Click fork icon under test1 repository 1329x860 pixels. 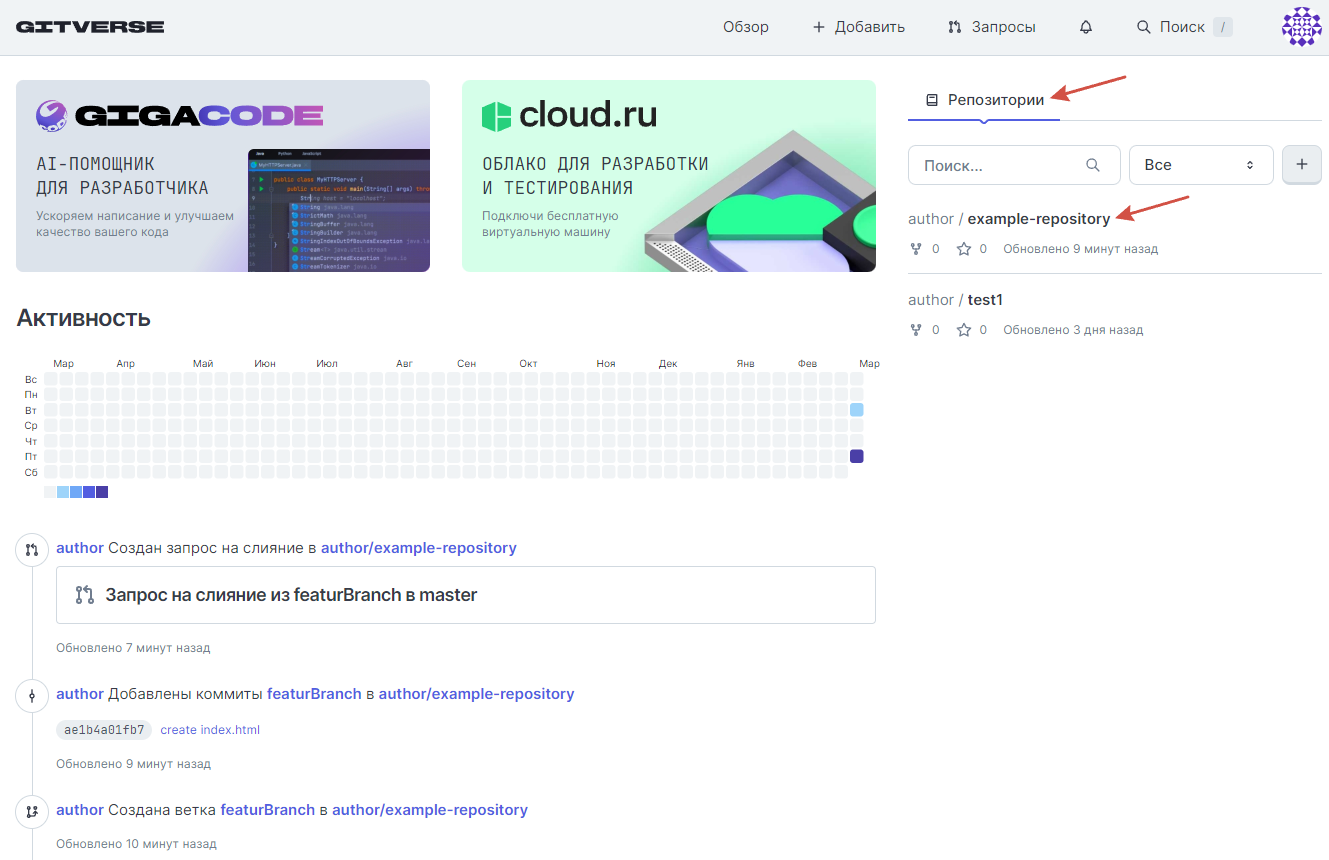(x=915, y=330)
